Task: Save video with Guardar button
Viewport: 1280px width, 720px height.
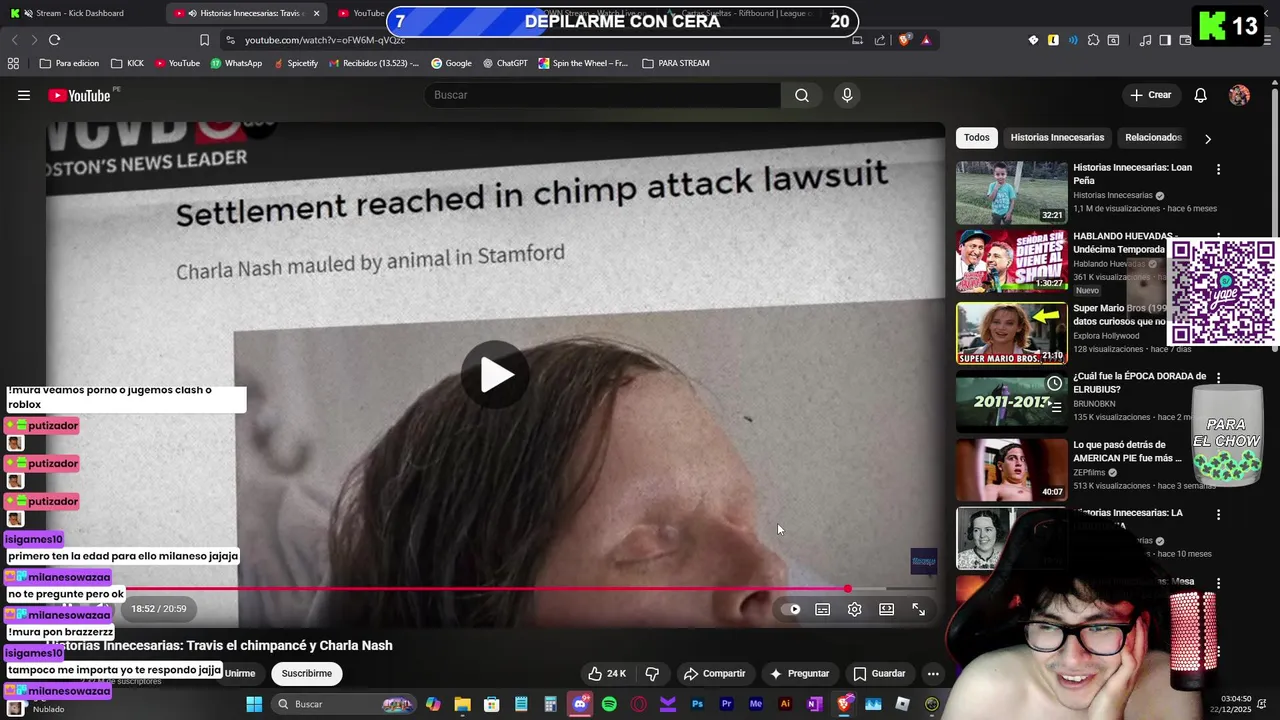Action: pyautogui.click(x=879, y=674)
